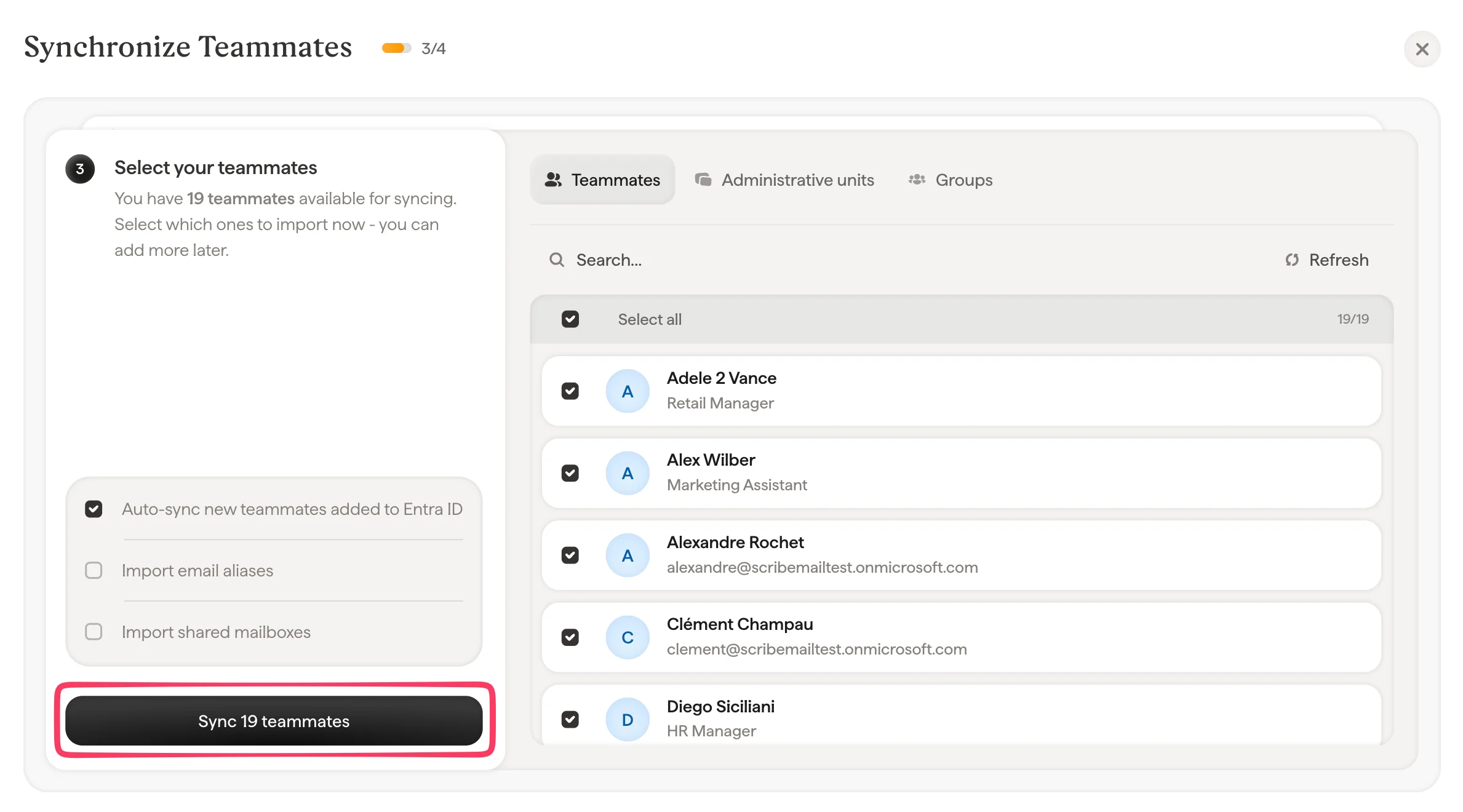Screen dimensions: 1463x812
Task: Click the Marketing Assistant job title
Action: 736,485
